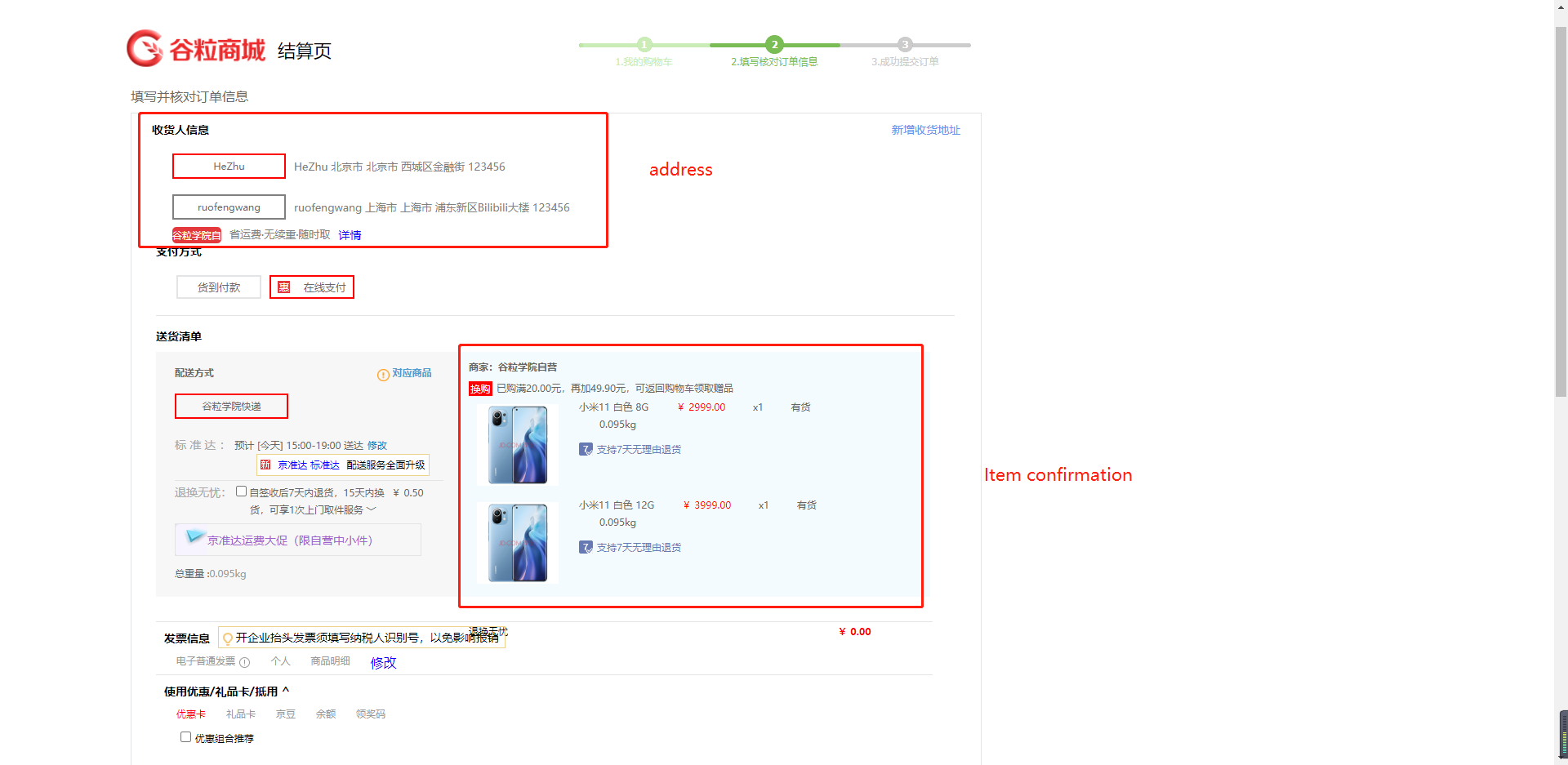This screenshot has width=1568, height=765.
Task: Switch to 领奖码 tab
Action: click(x=371, y=714)
